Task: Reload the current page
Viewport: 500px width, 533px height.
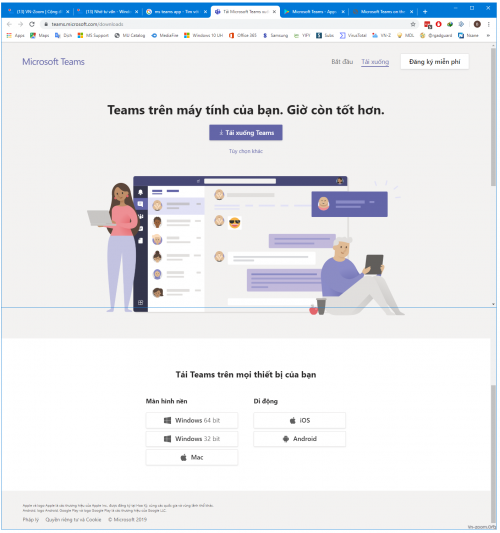Action: tap(32, 24)
